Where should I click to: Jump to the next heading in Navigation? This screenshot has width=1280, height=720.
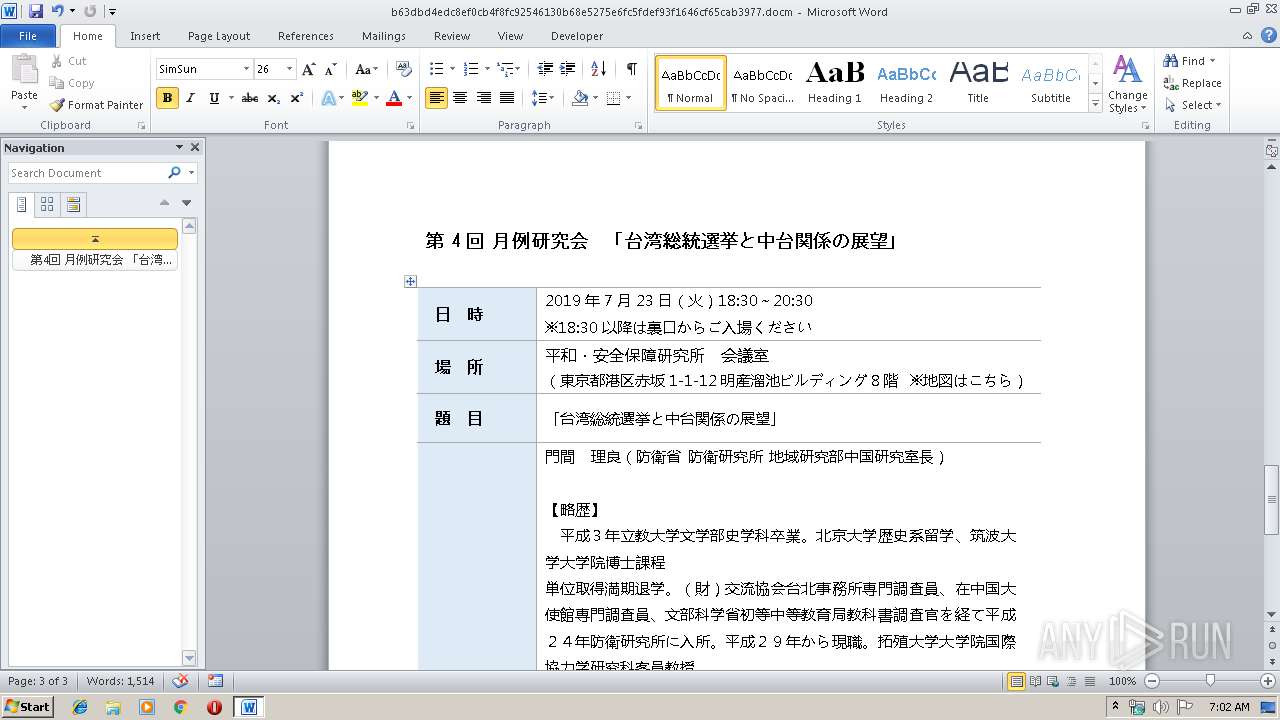[186, 203]
